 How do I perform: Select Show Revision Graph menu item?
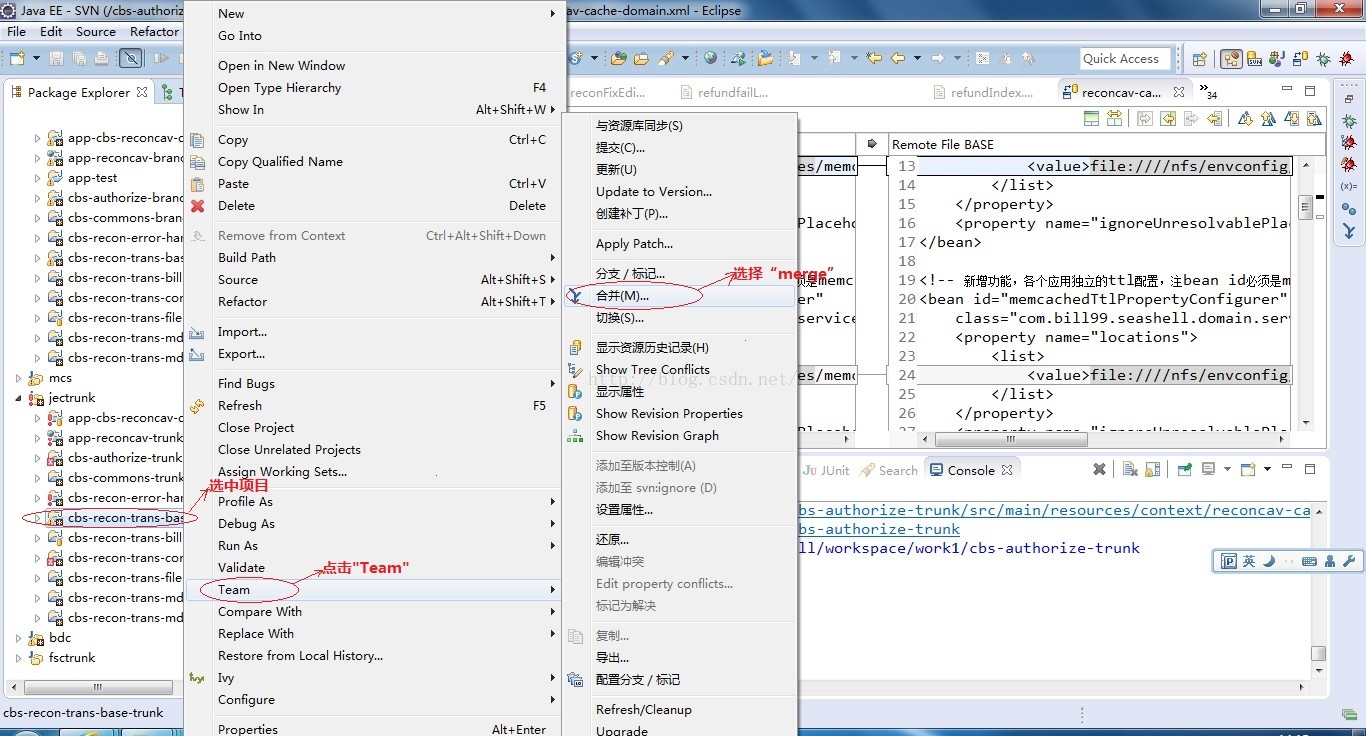click(x=680, y=436)
